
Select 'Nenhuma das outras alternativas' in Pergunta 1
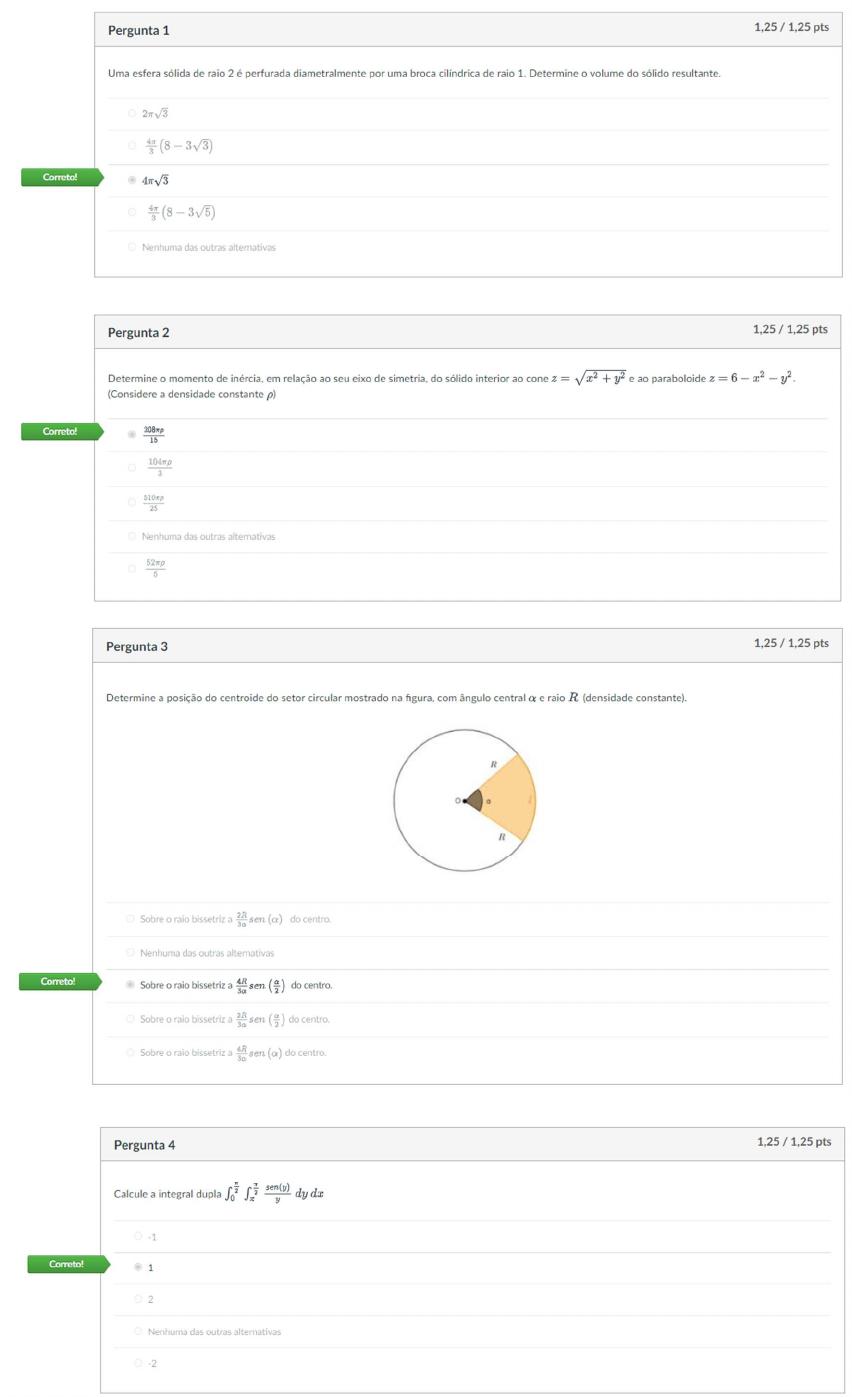tap(132, 247)
